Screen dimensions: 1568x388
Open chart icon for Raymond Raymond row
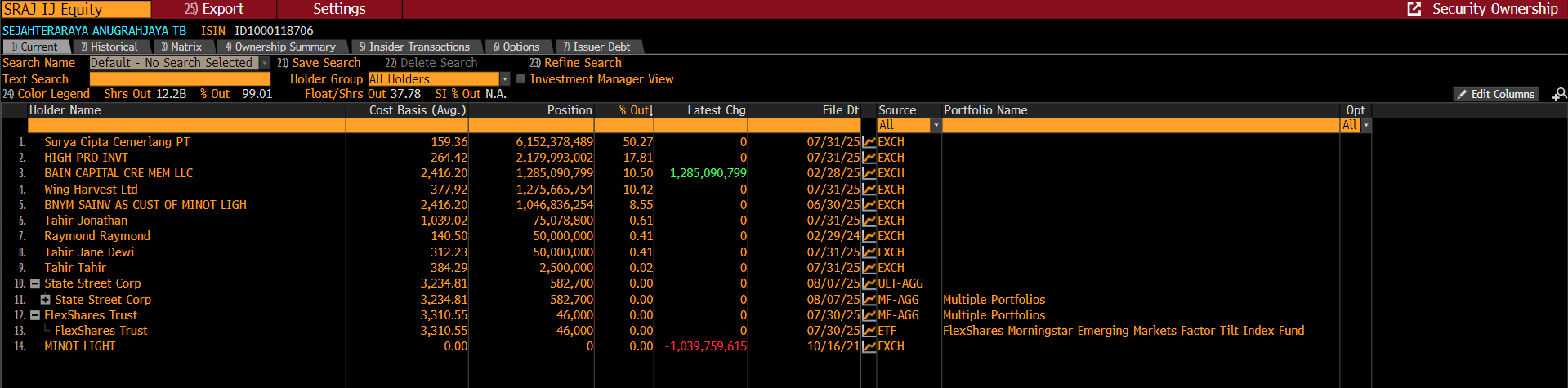coord(869,236)
